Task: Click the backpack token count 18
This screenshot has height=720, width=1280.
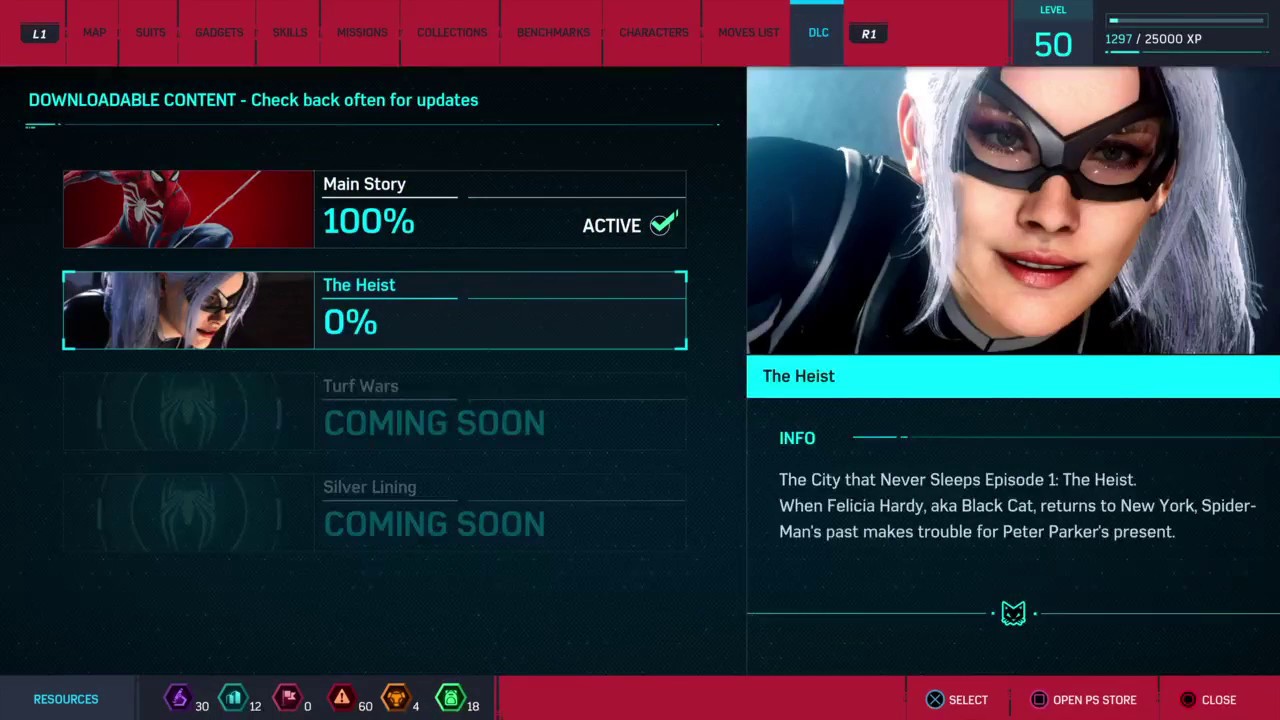Action: [473, 706]
